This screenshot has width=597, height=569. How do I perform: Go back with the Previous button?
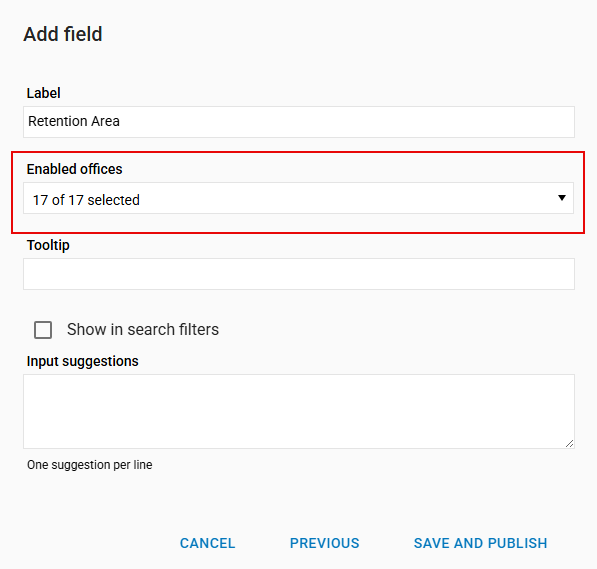click(324, 543)
